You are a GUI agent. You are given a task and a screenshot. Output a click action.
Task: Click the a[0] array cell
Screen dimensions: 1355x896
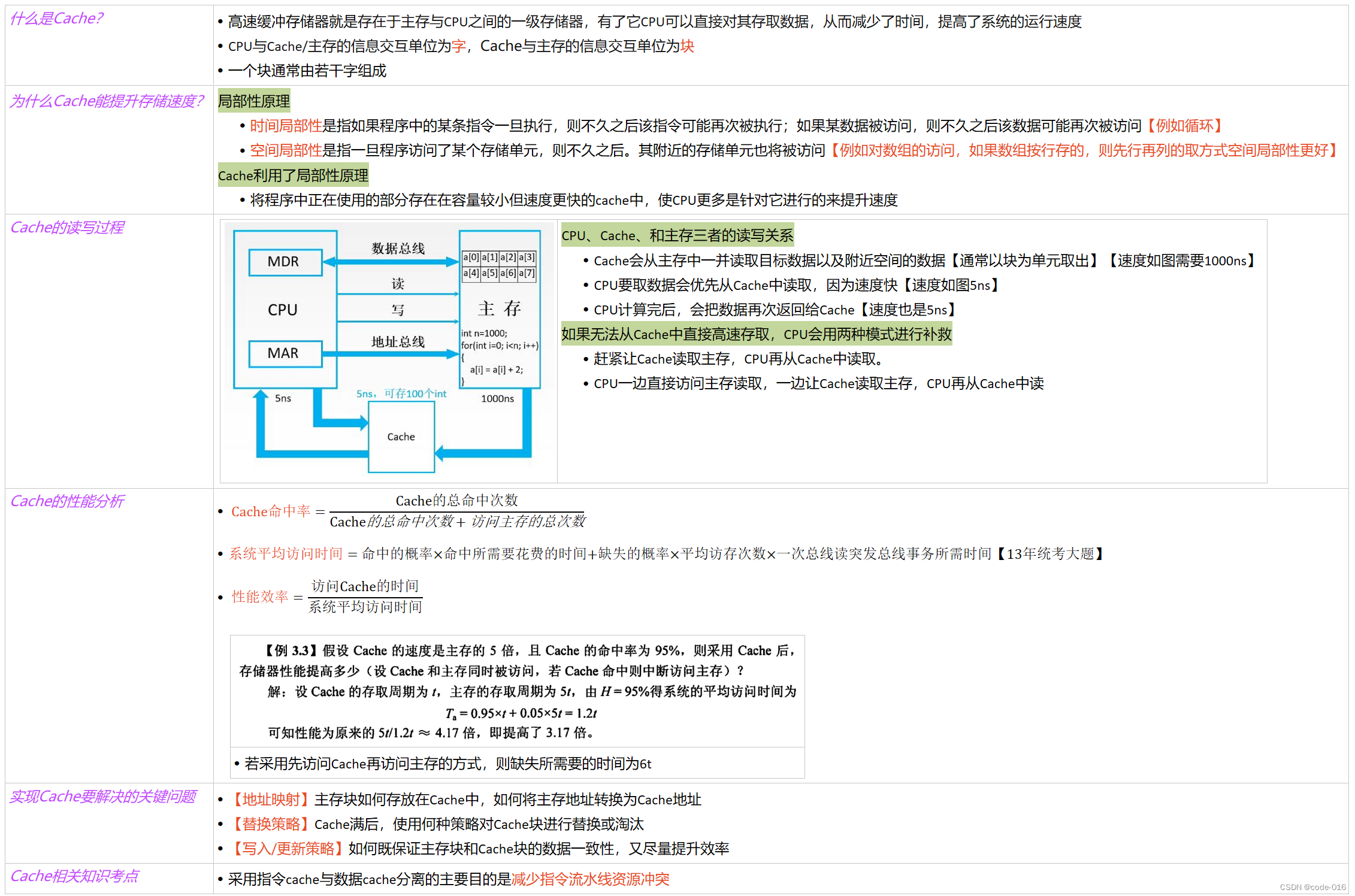pos(471,258)
